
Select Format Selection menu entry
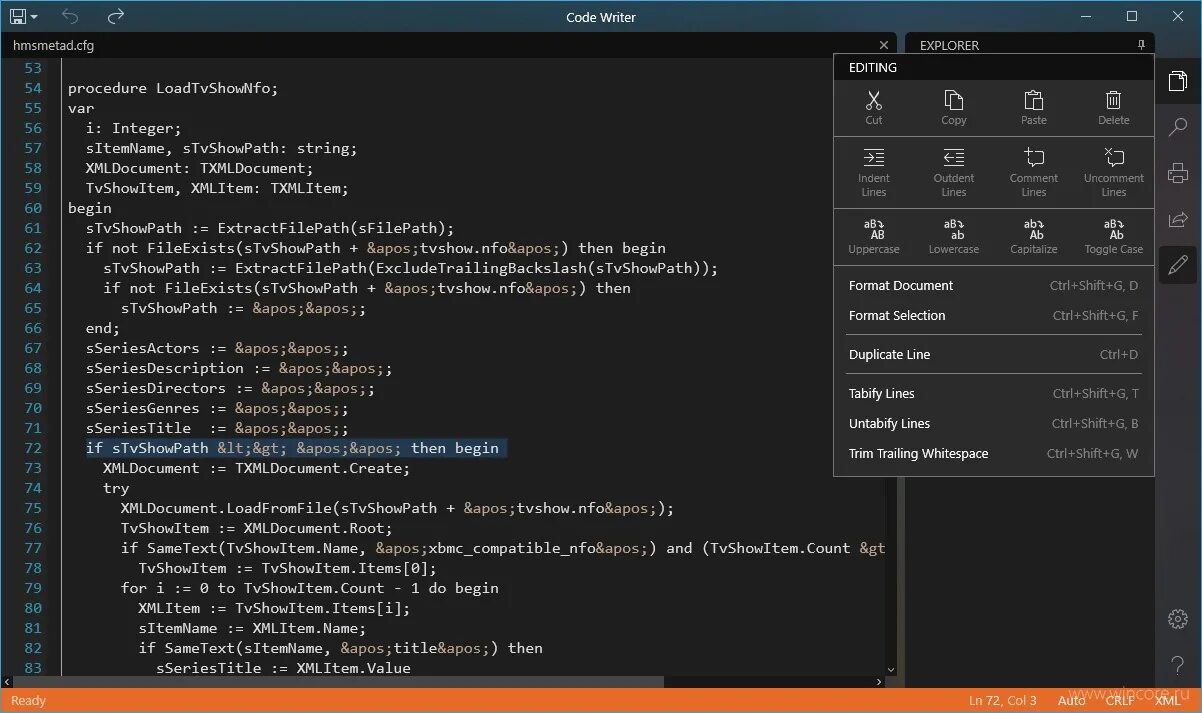[x=994, y=315]
